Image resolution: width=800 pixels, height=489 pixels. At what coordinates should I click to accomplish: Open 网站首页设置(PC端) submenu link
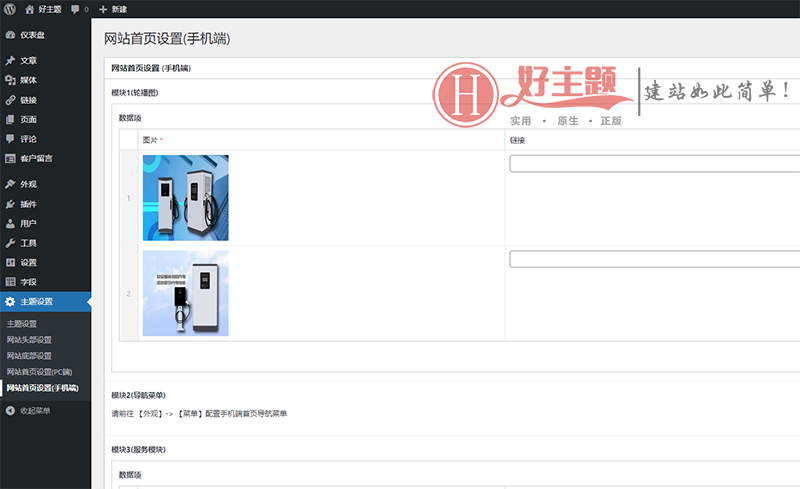click(x=39, y=372)
